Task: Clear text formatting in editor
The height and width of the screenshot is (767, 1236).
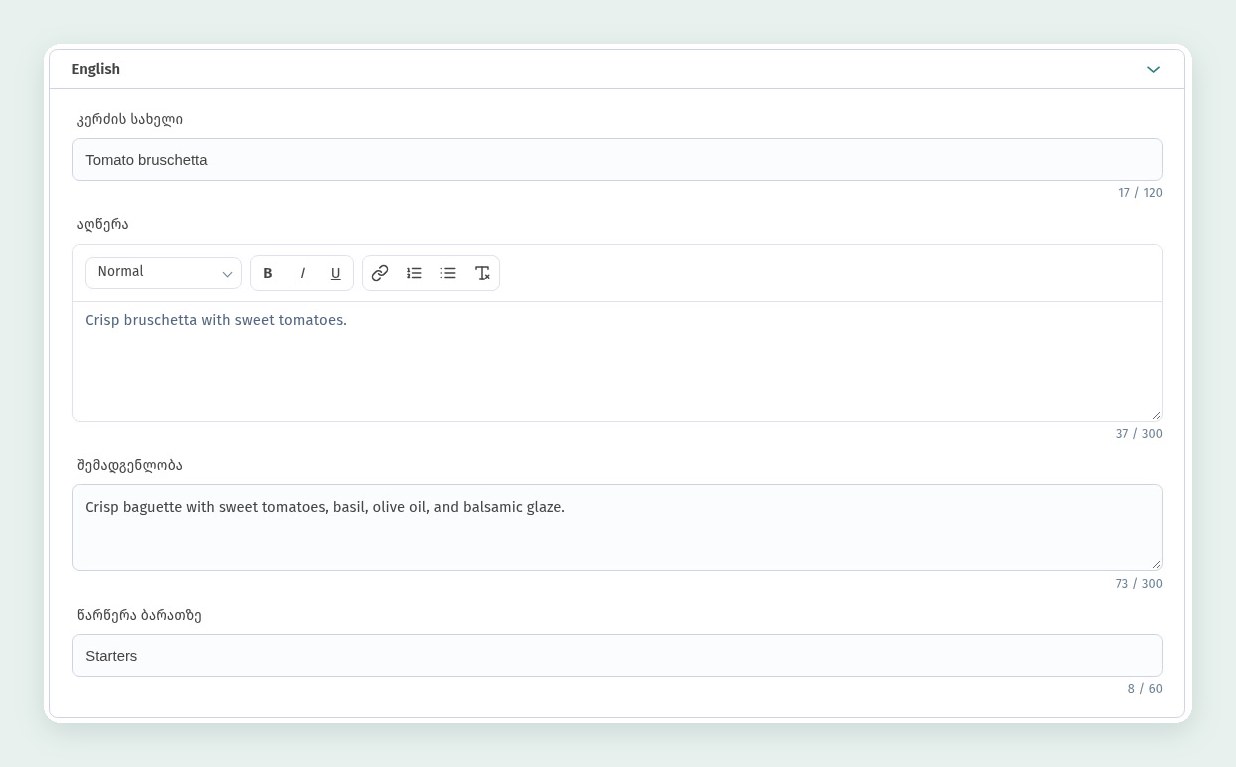Action: pyautogui.click(x=482, y=273)
